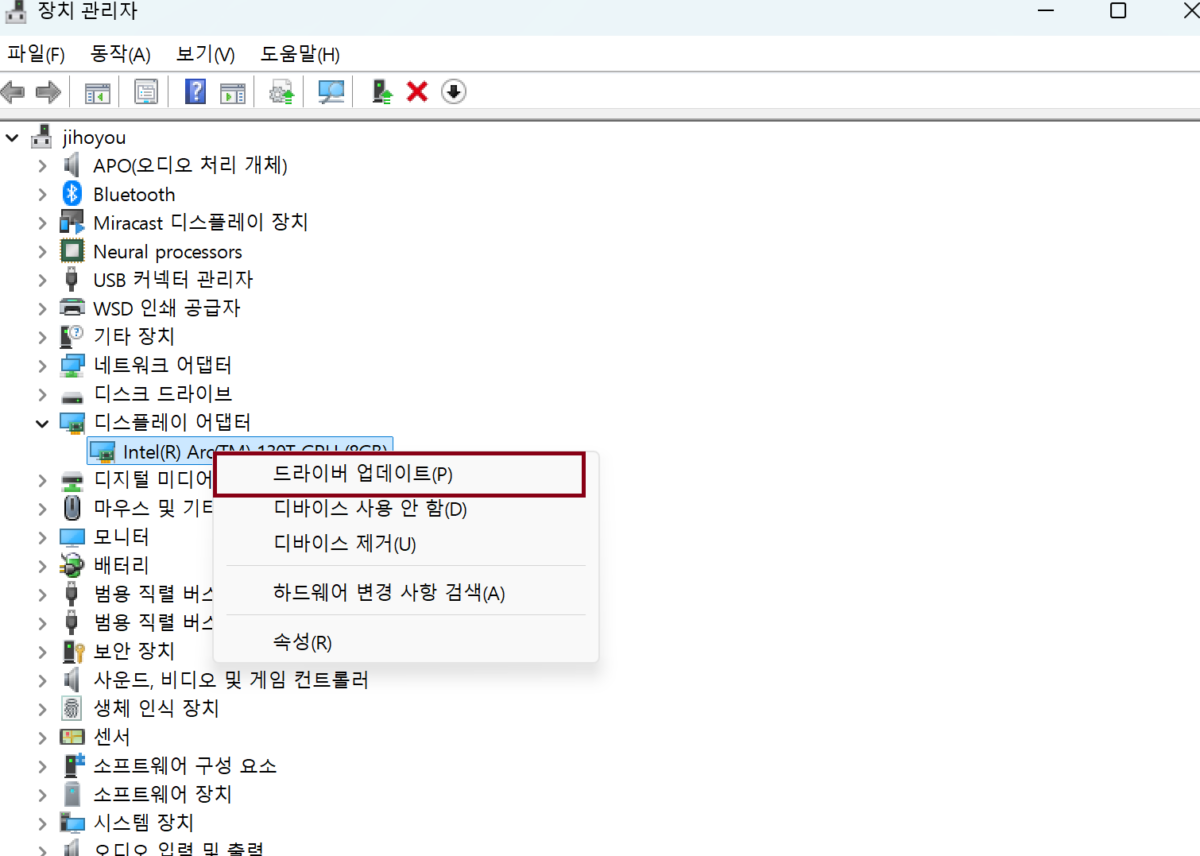Click the USB 커넥터 관리자 plug icon
Screen dimensions: 1200x856
[x=72, y=279]
